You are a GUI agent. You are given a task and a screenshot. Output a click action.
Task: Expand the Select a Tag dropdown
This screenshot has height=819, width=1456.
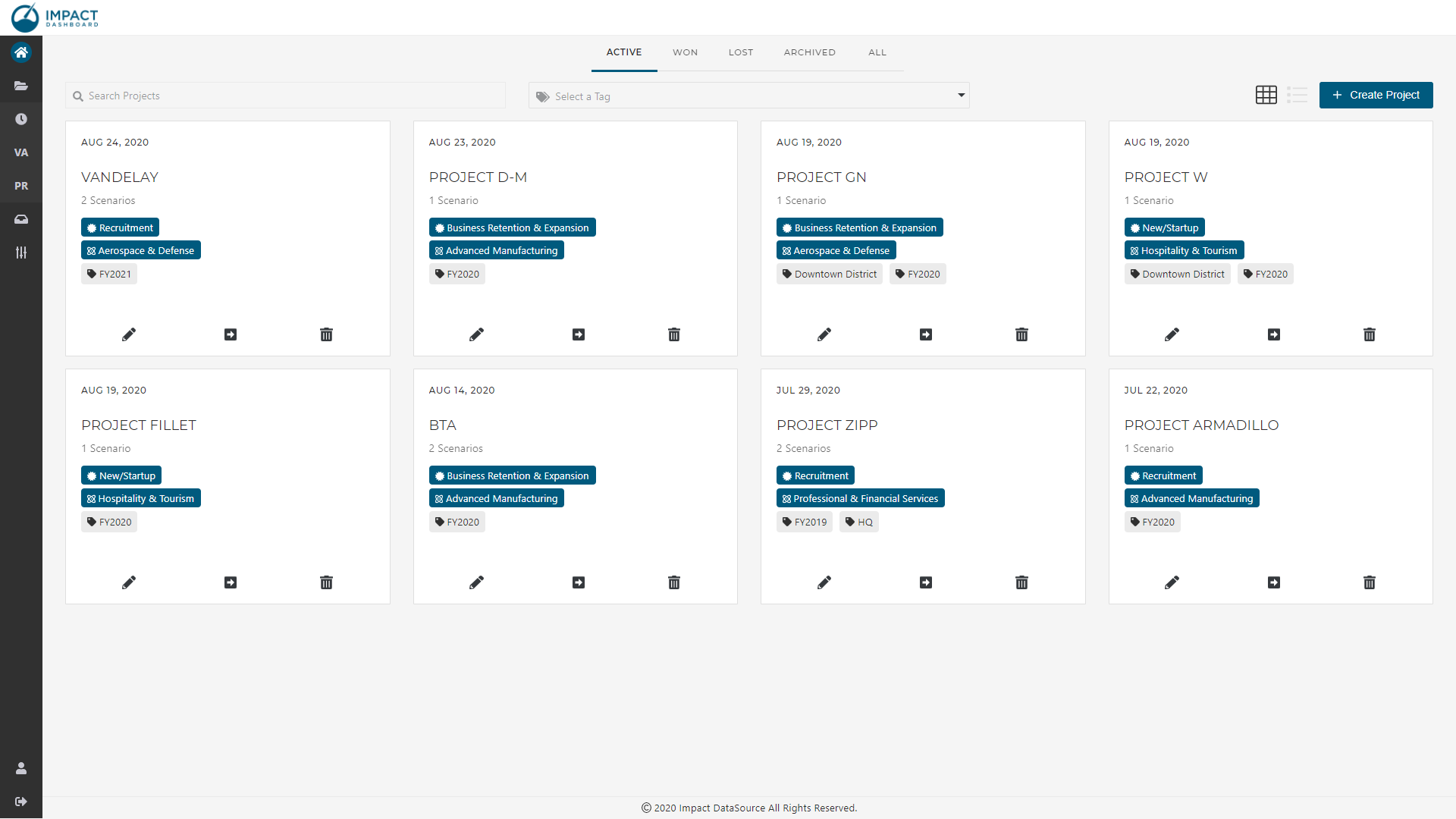point(748,96)
